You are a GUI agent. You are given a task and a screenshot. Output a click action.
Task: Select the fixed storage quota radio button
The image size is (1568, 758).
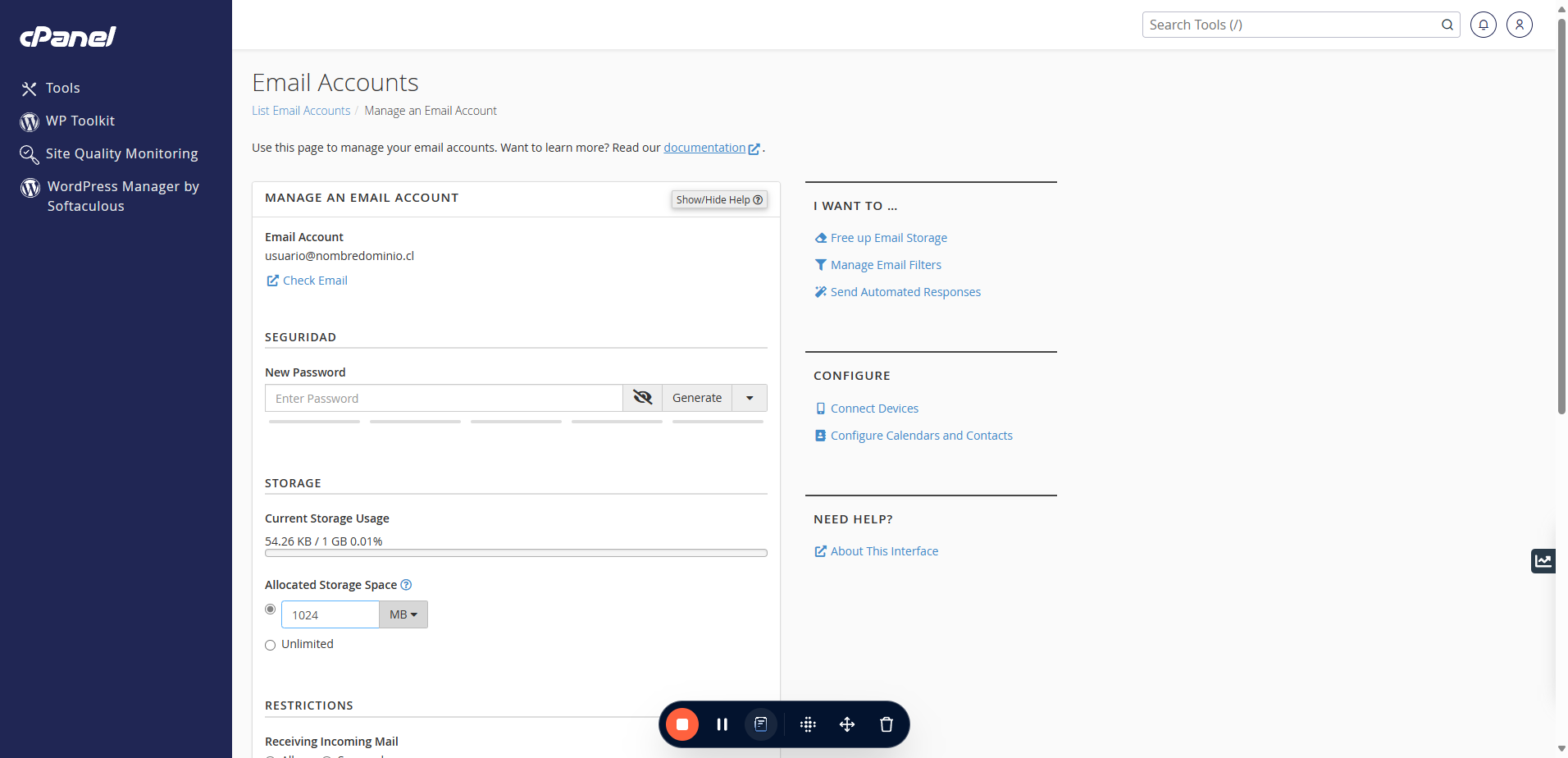(x=270, y=609)
